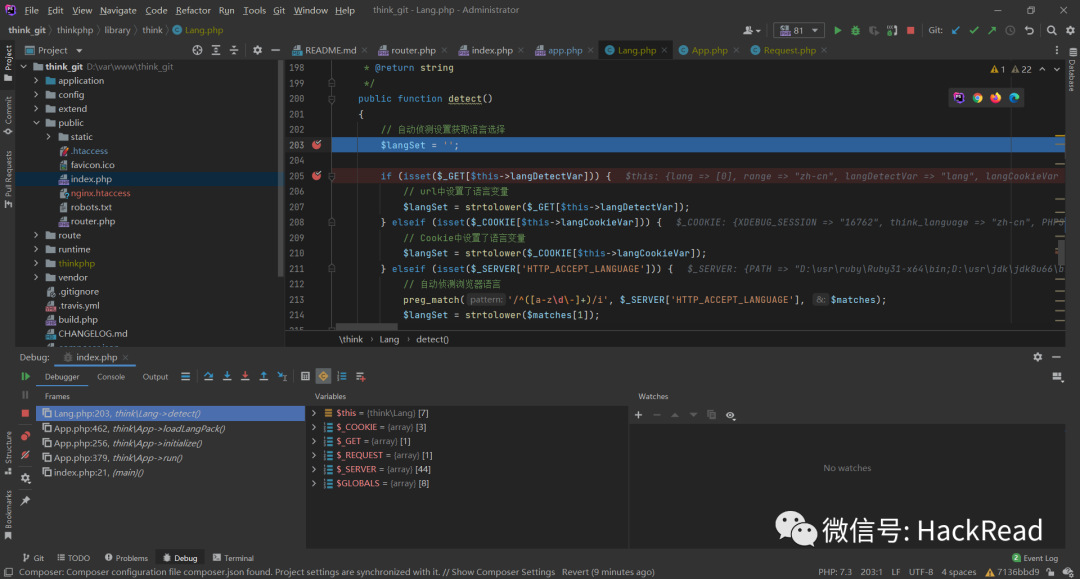Click the Rollback undo arrow icon
The width and height of the screenshot is (1080, 579).
[x=1029, y=30]
